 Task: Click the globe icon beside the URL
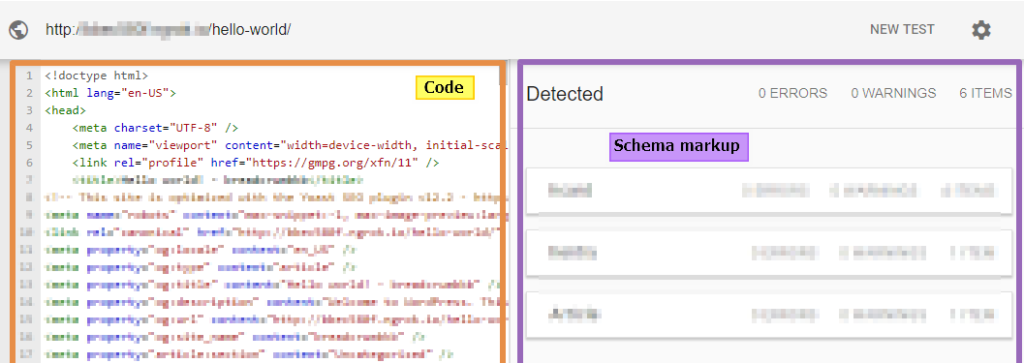19,30
